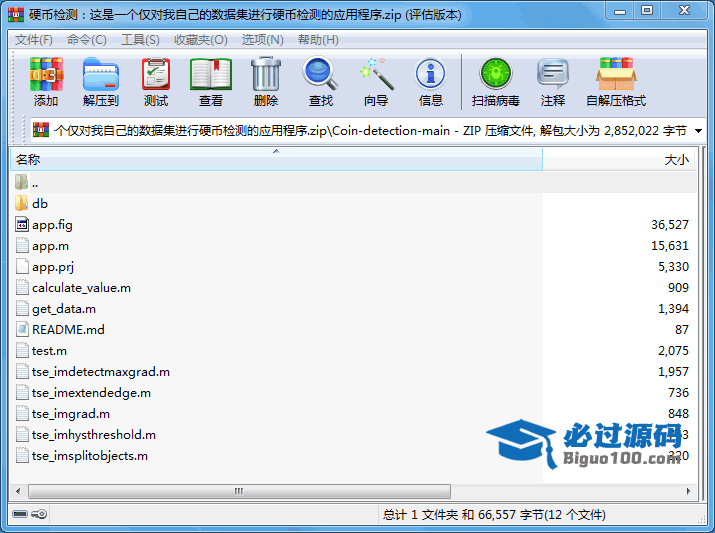715x533 pixels.
Task: Open the 选项(N) menu
Action: point(263,40)
